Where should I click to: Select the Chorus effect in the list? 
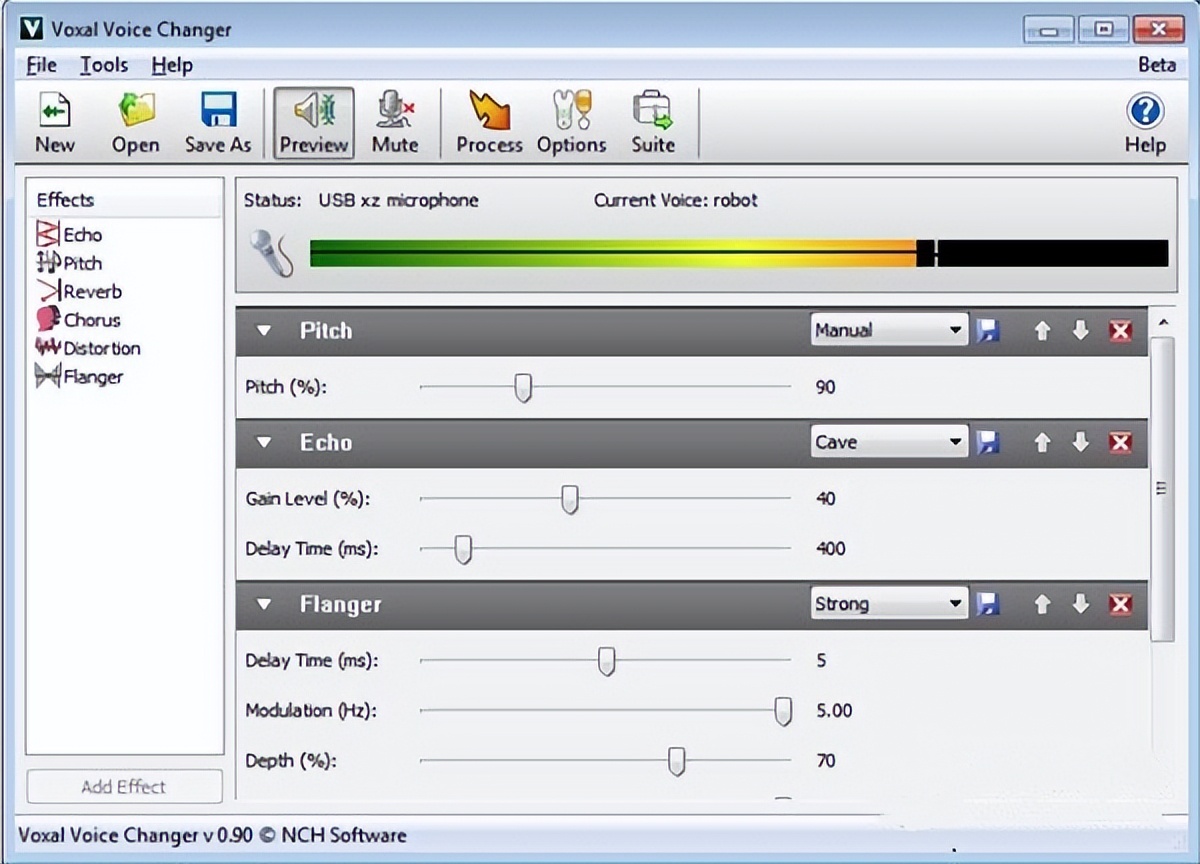coord(89,320)
